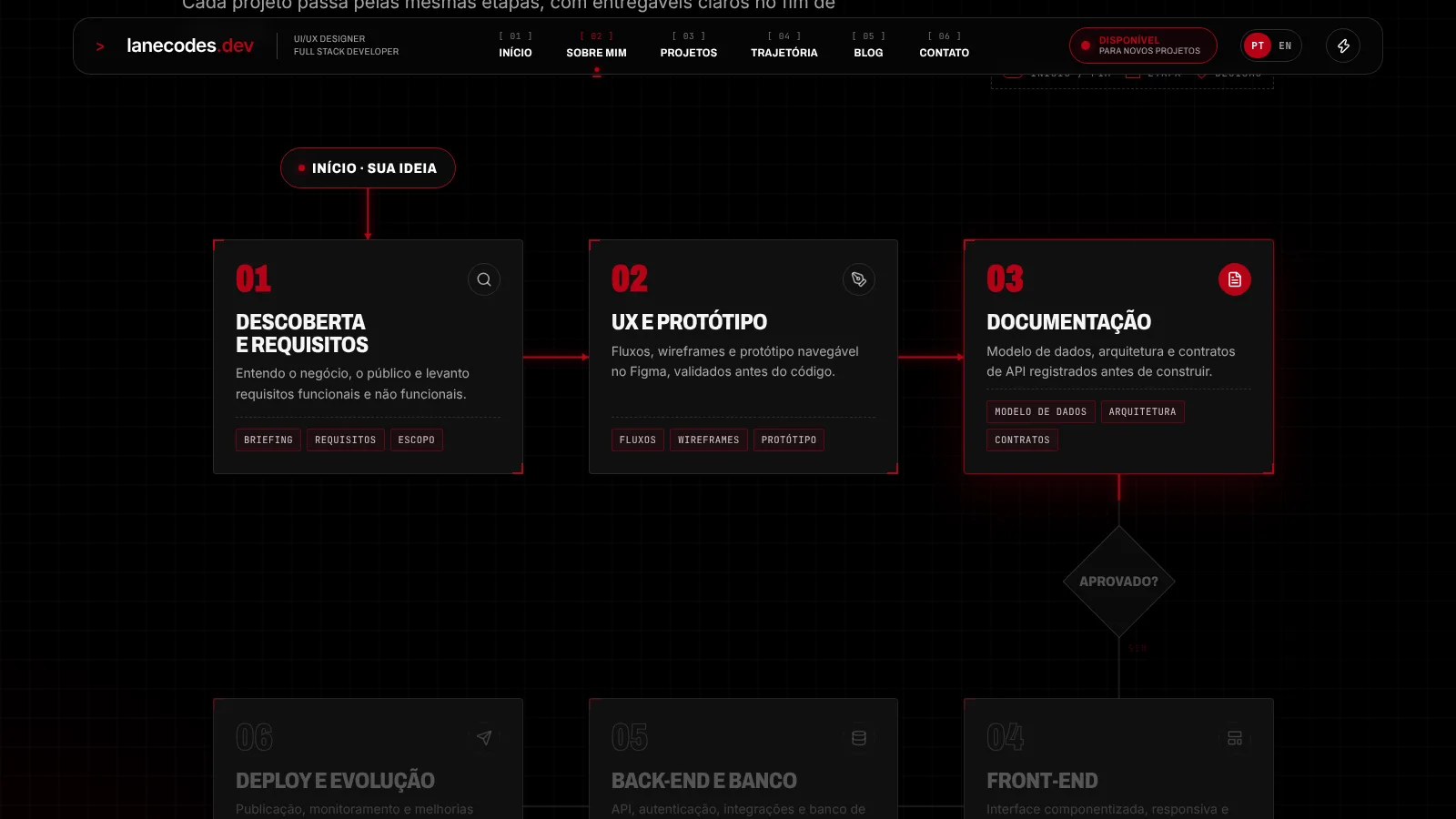Go to the Contato section
The width and height of the screenshot is (1456, 819).
click(x=944, y=45)
